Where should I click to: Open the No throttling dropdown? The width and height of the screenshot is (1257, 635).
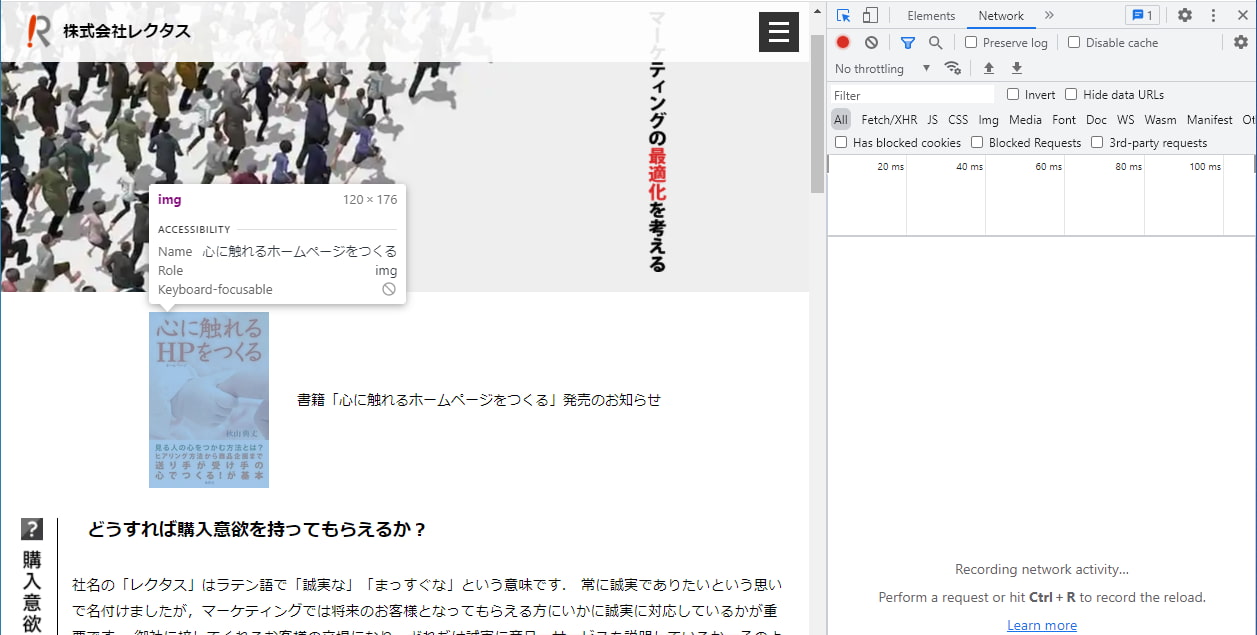(x=881, y=68)
